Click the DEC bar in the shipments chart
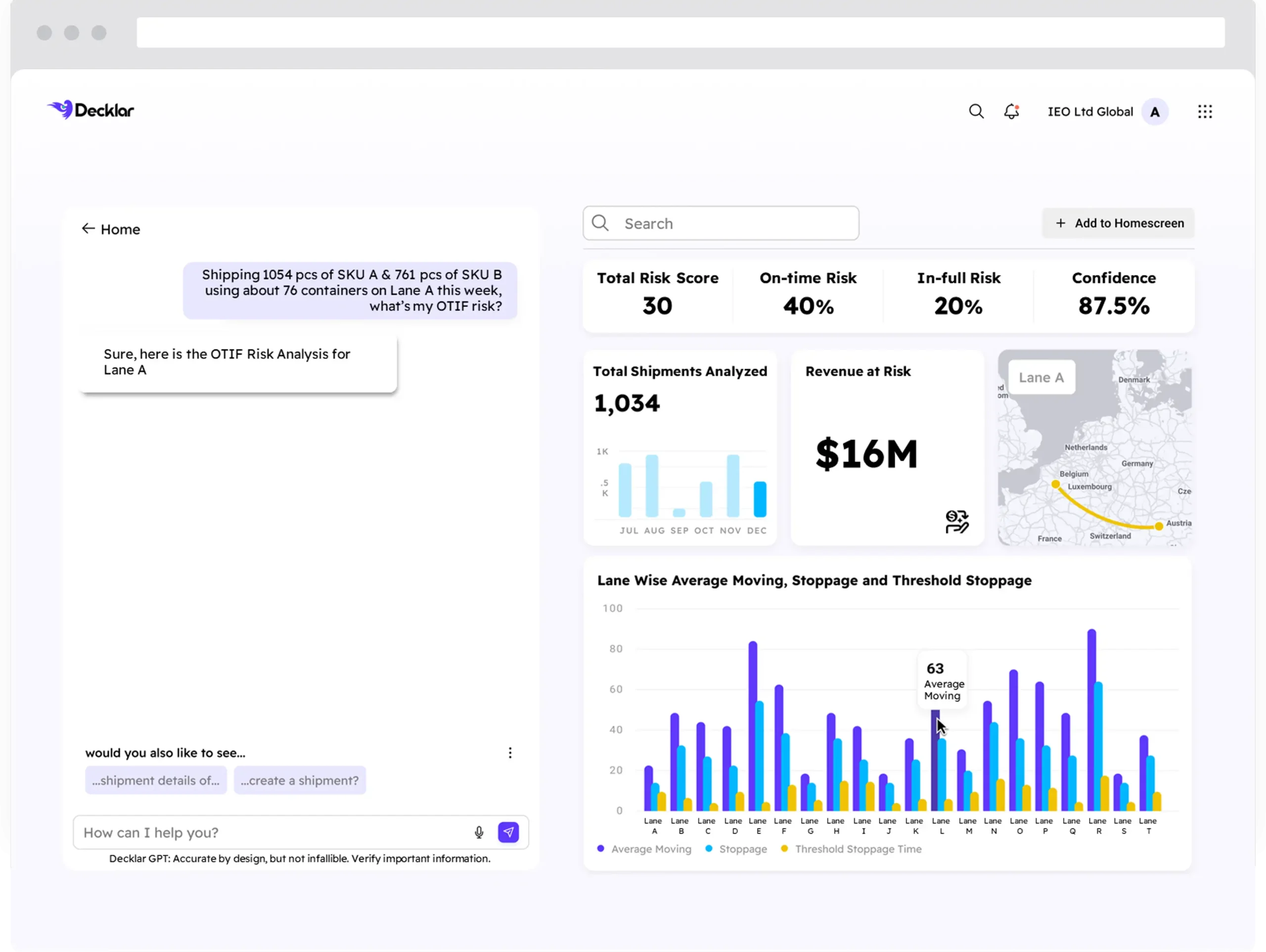This screenshot has height=952, width=1266. [760, 499]
